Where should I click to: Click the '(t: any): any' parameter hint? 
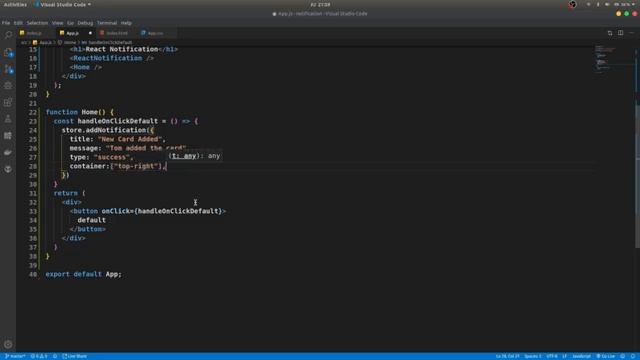coord(194,156)
